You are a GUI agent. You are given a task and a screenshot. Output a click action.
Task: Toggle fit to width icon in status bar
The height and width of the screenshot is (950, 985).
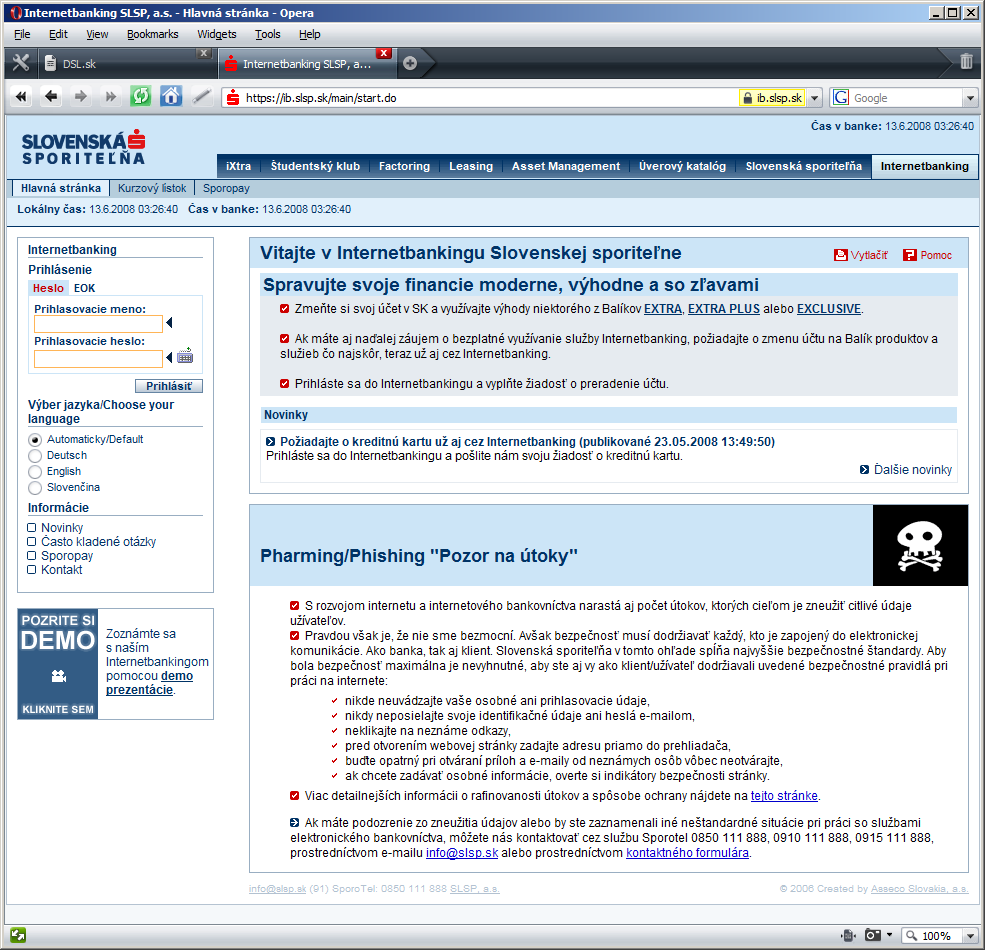[x=849, y=936]
